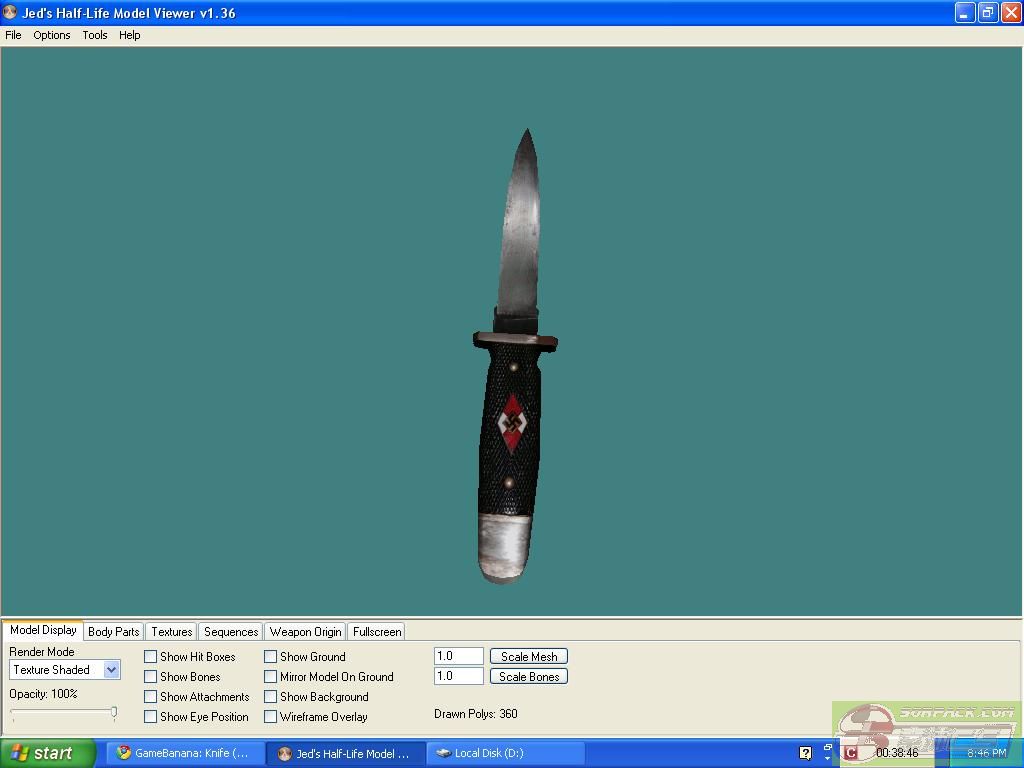Click the Scale Mesh button

[x=529, y=656]
